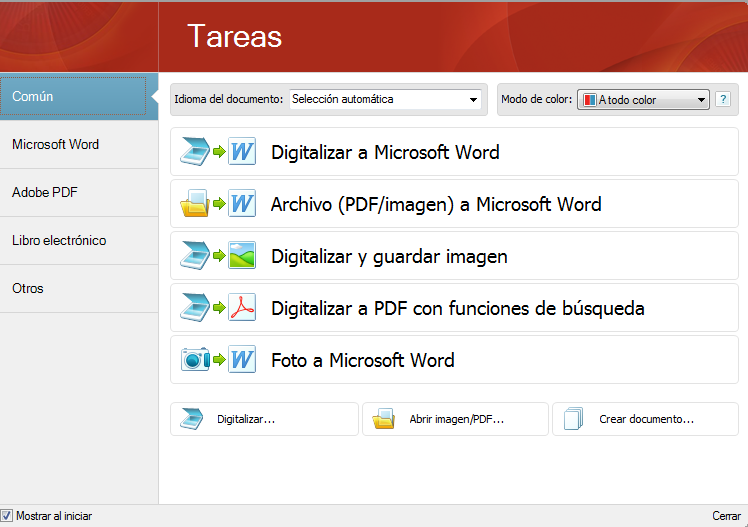
Task: Click folder icon in Archivo (PDF/imagen) task
Action: [193, 205]
